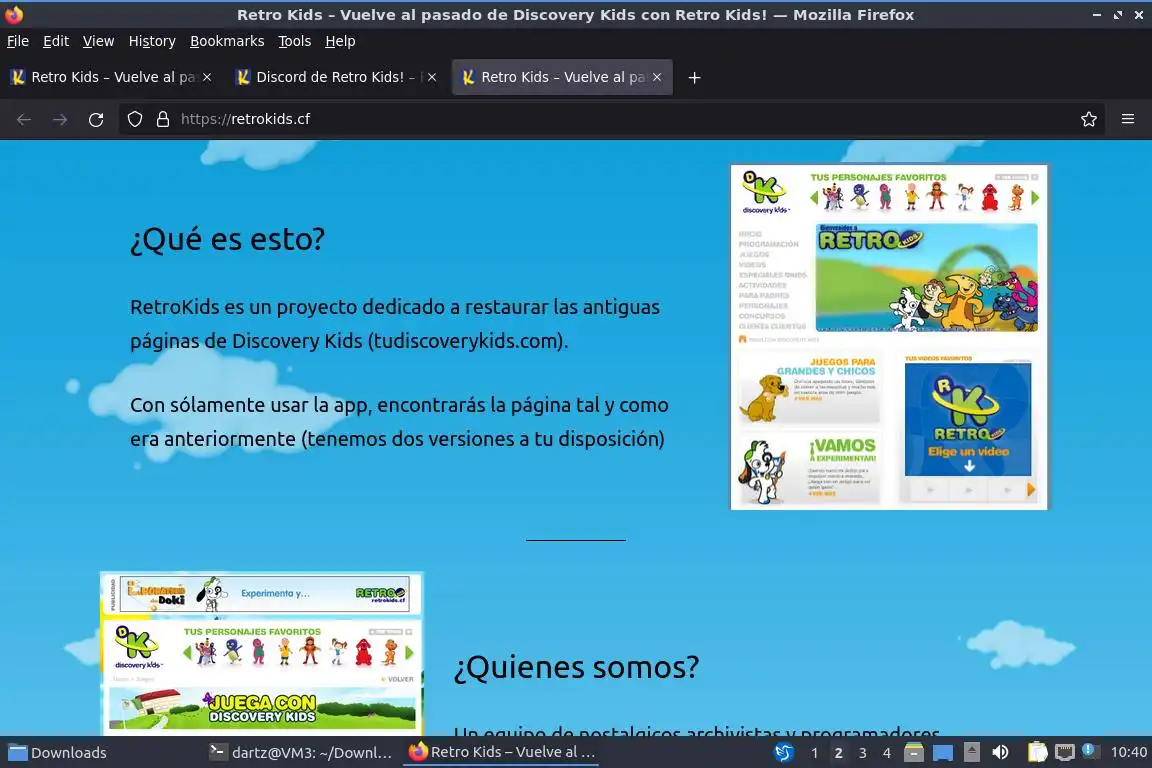This screenshot has height=768, width=1152.
Task: Open the View menu
Action: tap(98, 41)
